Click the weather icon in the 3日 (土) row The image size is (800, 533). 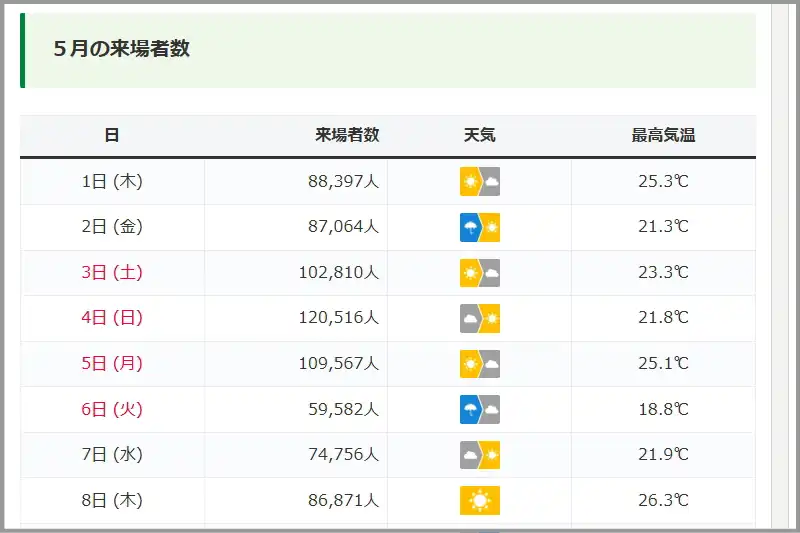click(480, 273)
